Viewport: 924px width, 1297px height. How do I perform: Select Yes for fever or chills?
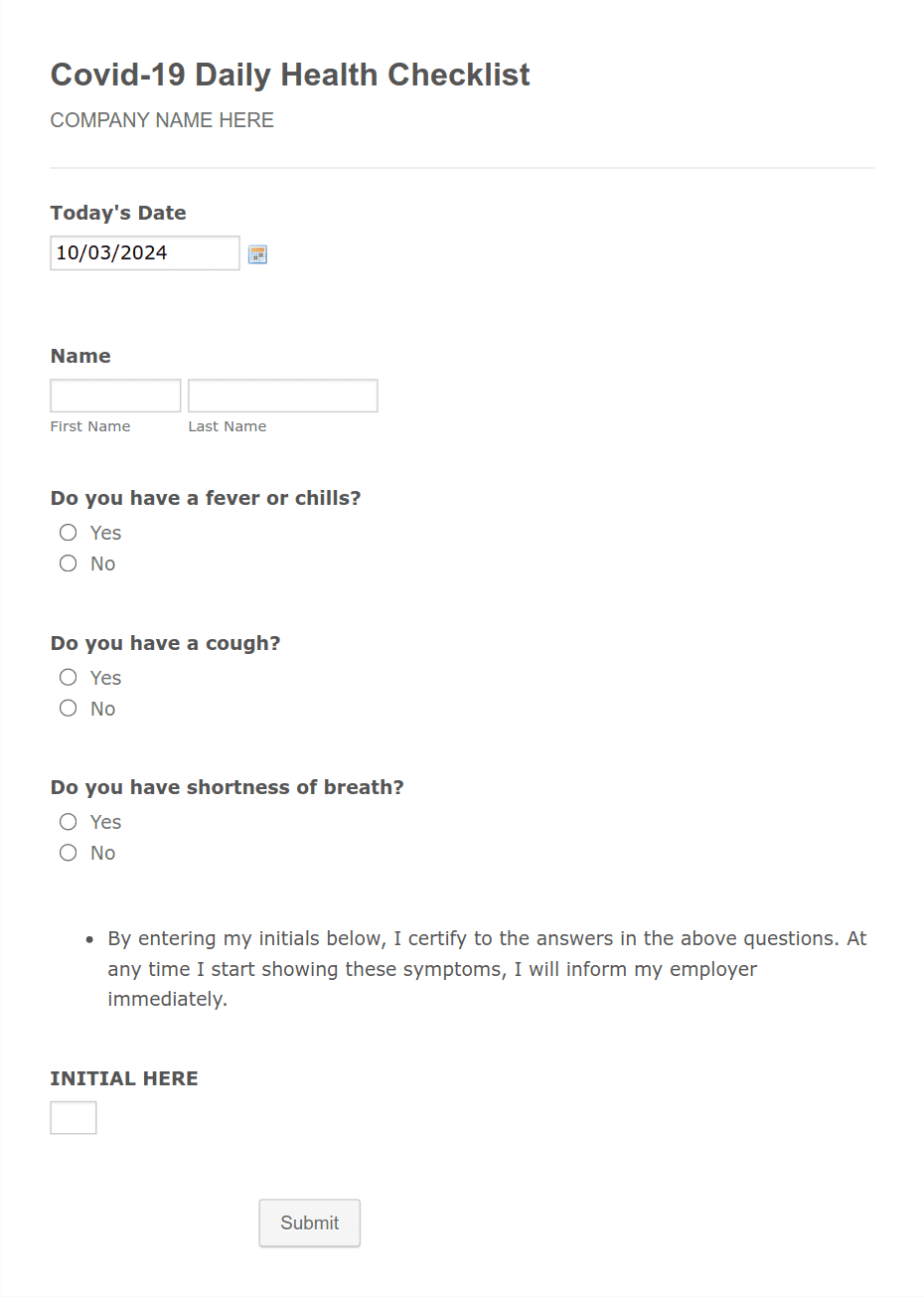[x=68, y=532]
